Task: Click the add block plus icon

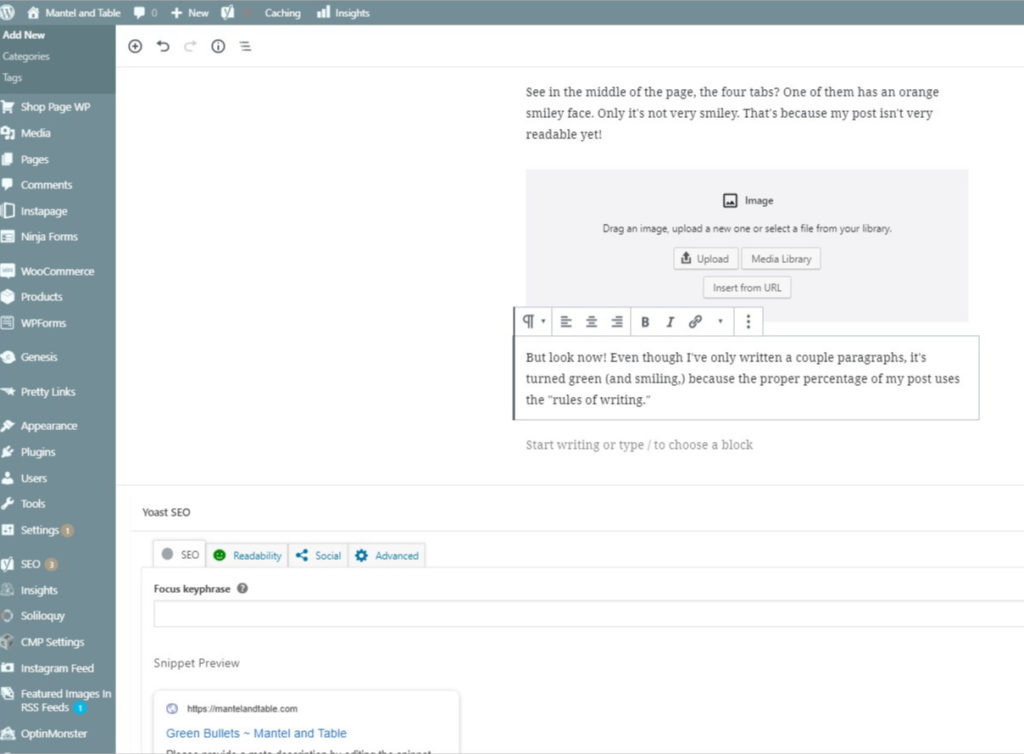Action: tap(135, 46)
